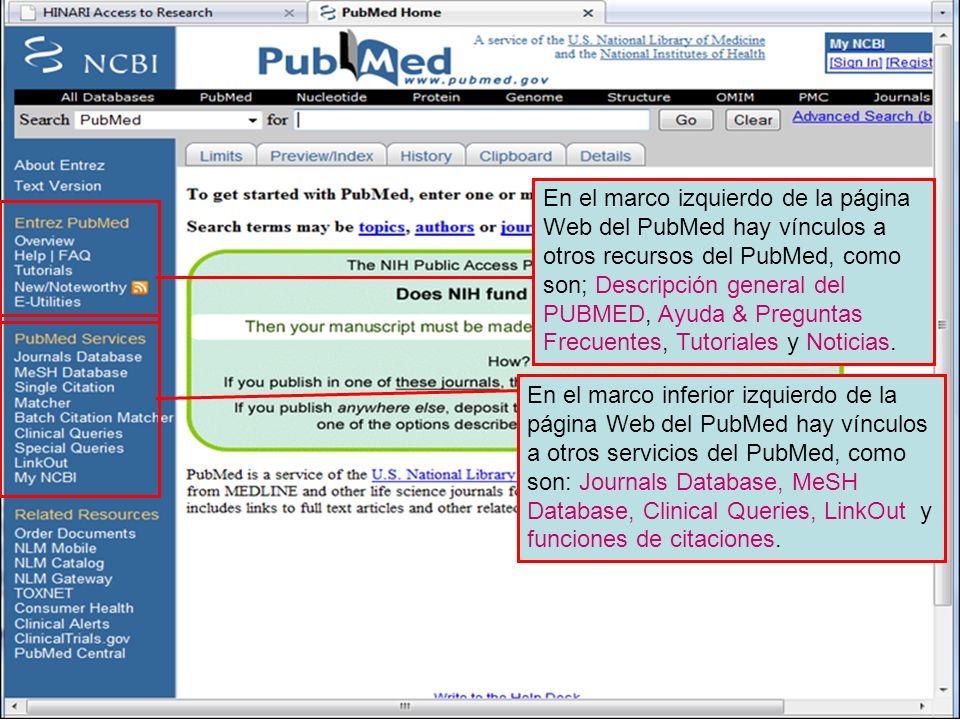Open Consumer Health link
Viewport: 960px width, 720px height.
click(x=73, y=609)
